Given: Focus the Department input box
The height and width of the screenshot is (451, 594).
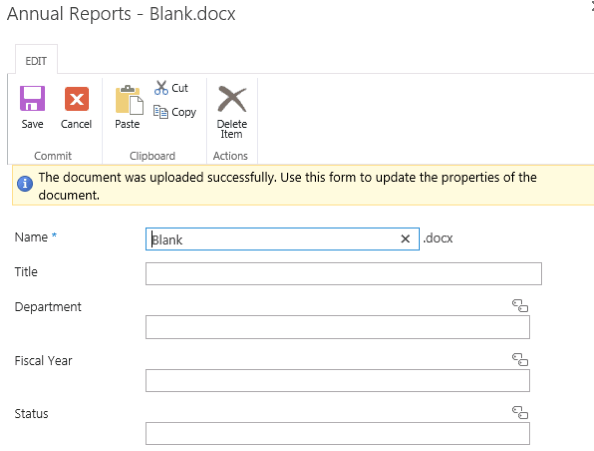Looking at the screenshot, I should click(337, 327).
